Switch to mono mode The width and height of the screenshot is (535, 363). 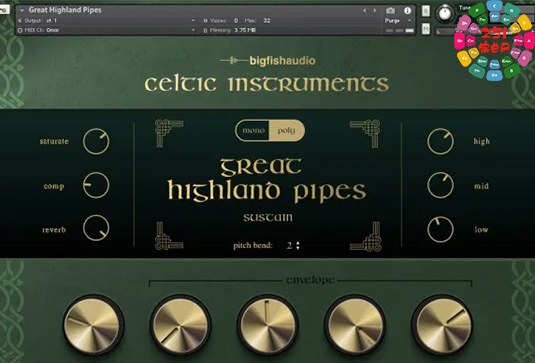coord(253,130)
